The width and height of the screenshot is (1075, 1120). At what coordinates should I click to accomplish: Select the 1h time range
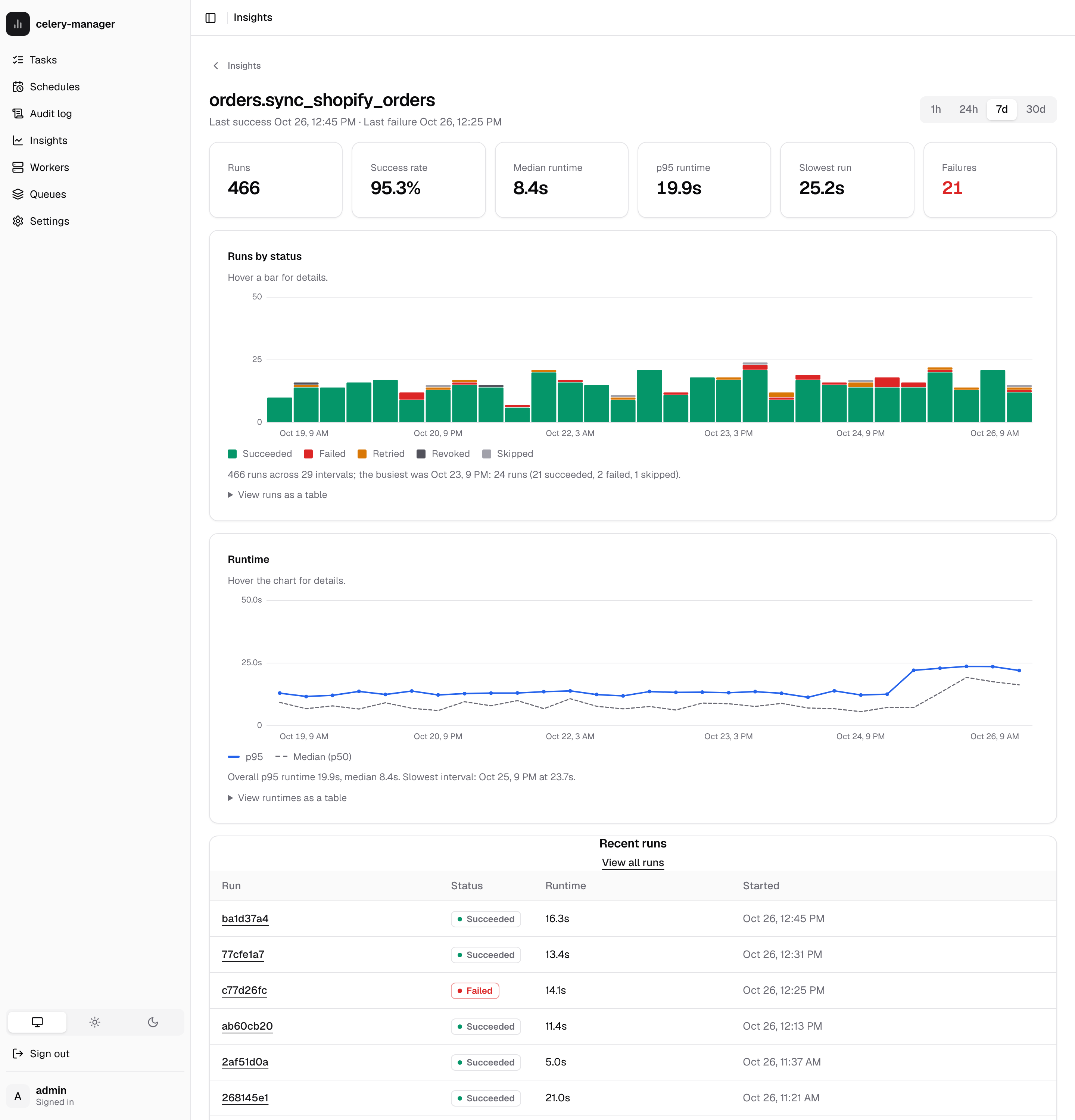(x=936, y=109)
